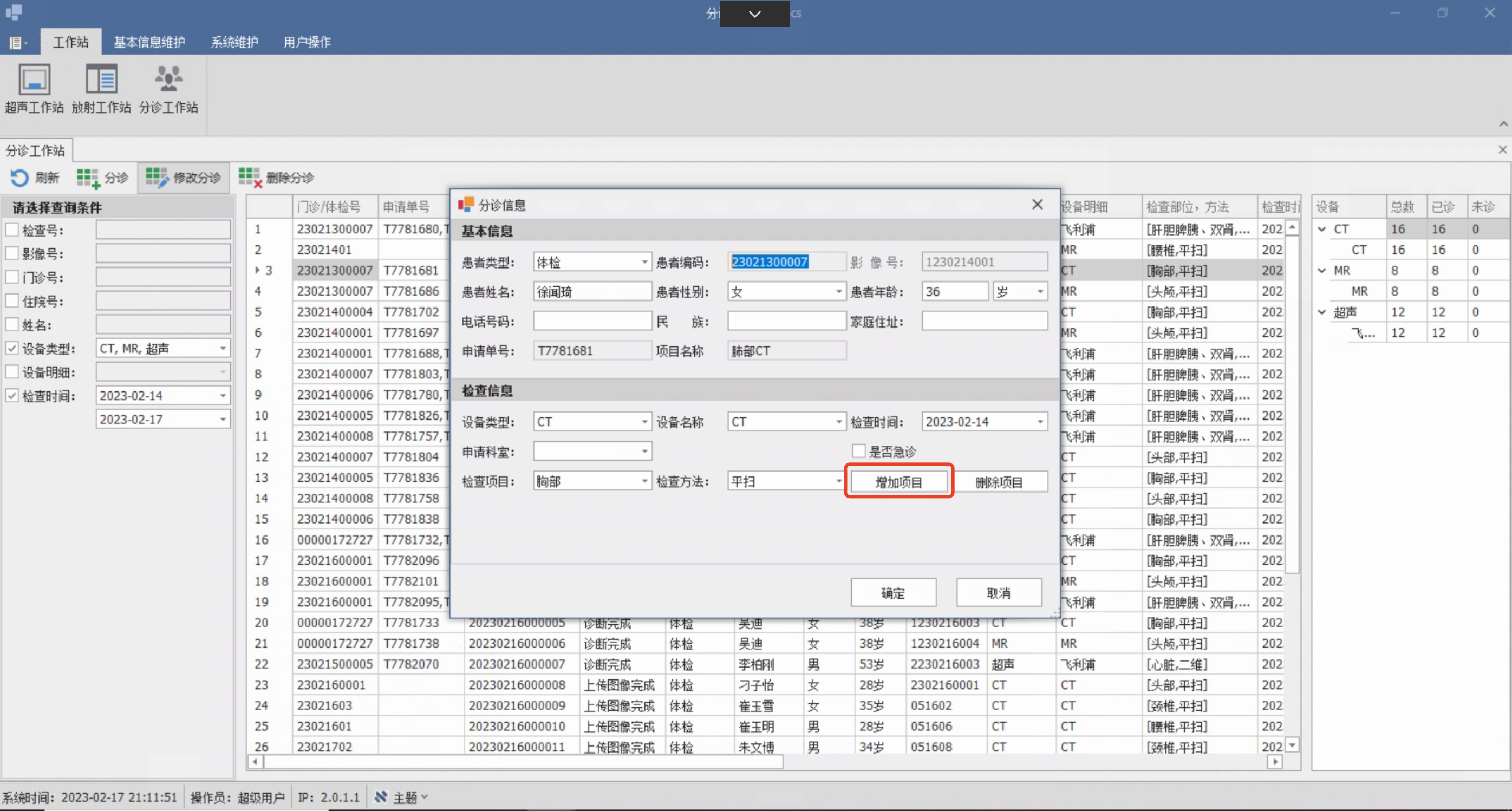Toggle the 姓名 checkbox
This screenshot has height=811, width=1512.
(x=12, y=324)
